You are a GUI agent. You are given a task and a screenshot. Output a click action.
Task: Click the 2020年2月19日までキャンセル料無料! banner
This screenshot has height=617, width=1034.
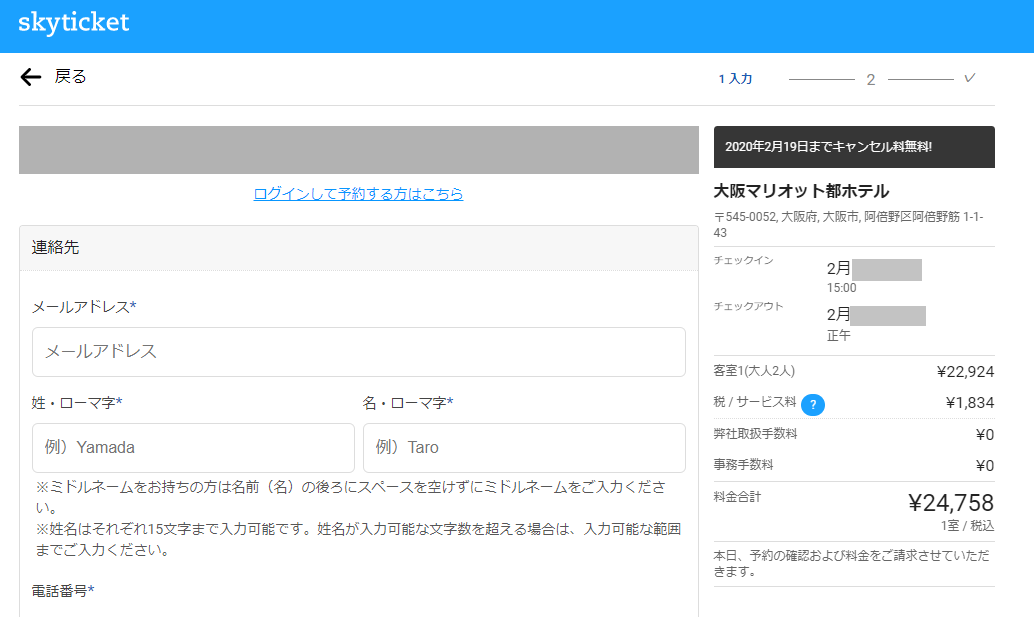tap(854, 147)
